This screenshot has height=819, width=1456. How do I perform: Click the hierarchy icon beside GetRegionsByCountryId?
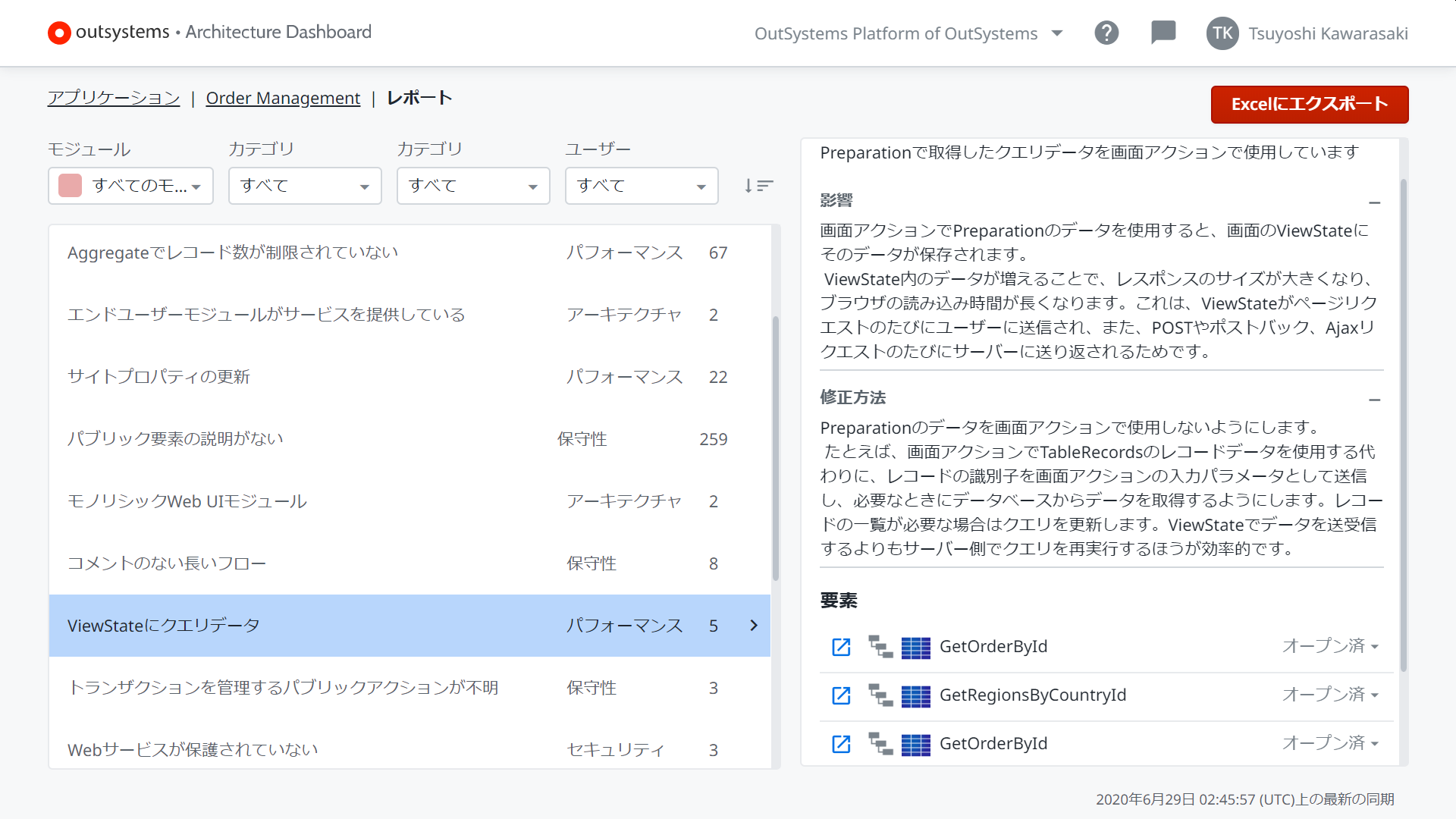click(880, 696)
